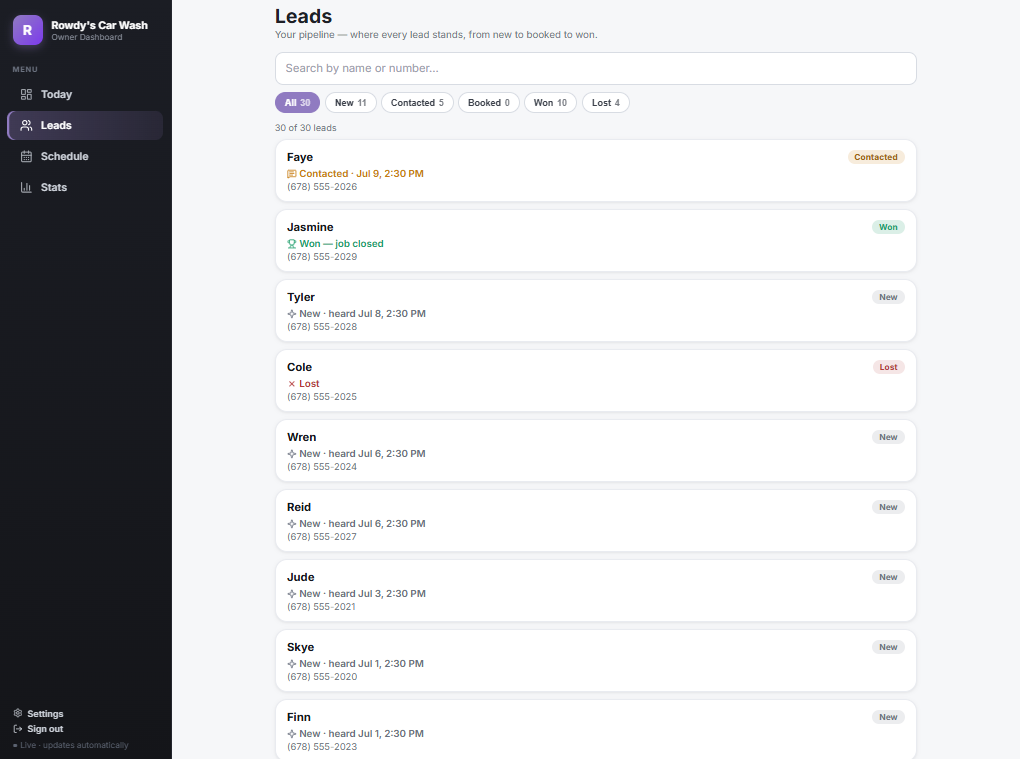The width and height of the screenshot is (1020, 759).
Task: Open Reid's lead name
Action: [x=299, y=507]
